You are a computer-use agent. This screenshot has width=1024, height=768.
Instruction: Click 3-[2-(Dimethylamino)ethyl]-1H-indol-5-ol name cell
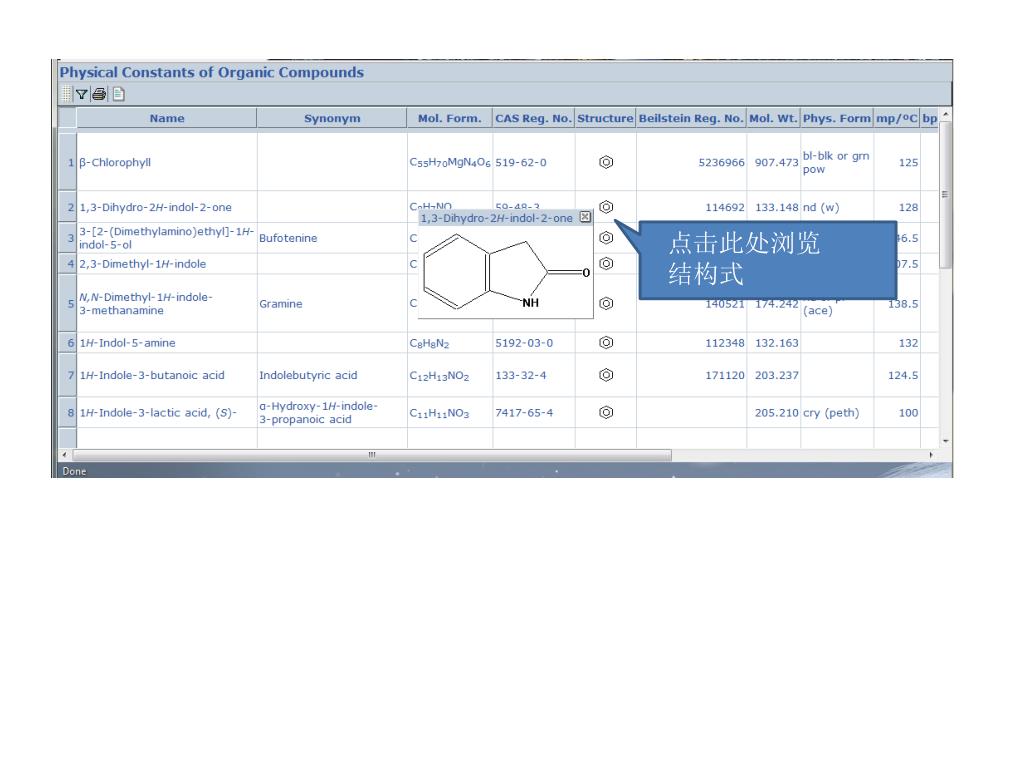point(167,238)
